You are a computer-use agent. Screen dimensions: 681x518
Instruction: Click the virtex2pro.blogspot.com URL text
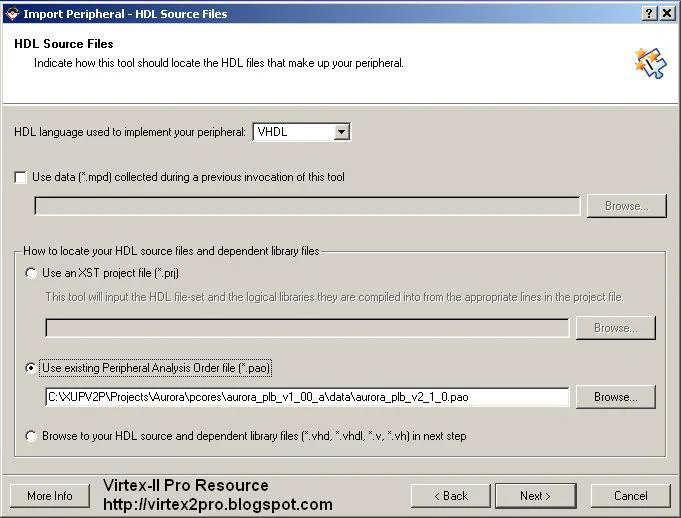point(217,505)
